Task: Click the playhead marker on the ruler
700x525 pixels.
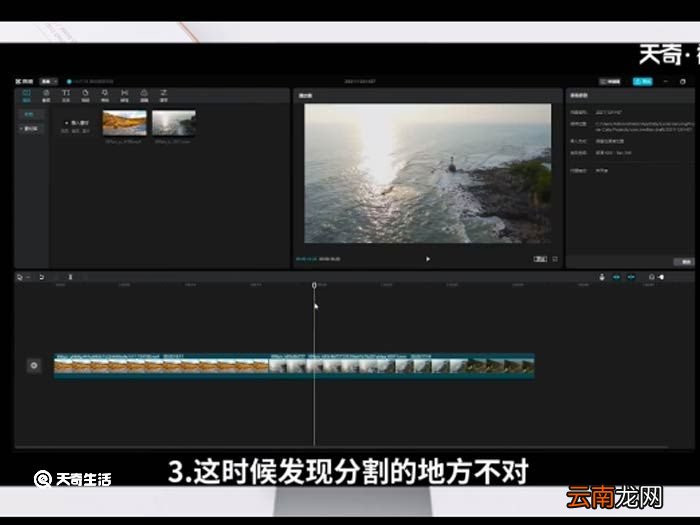Action: coord(314,285)
